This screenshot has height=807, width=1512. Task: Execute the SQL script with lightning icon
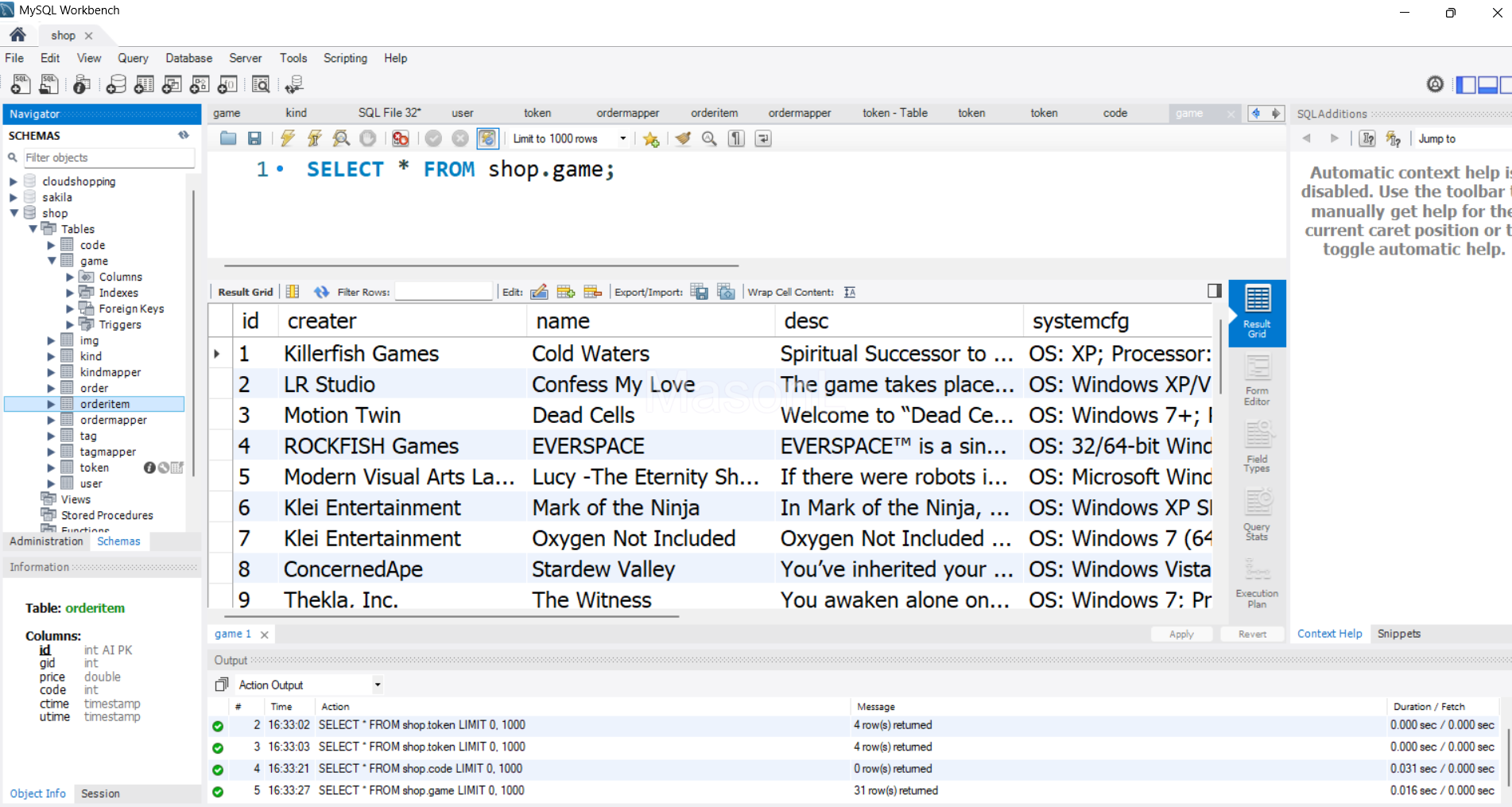[288, 138]
